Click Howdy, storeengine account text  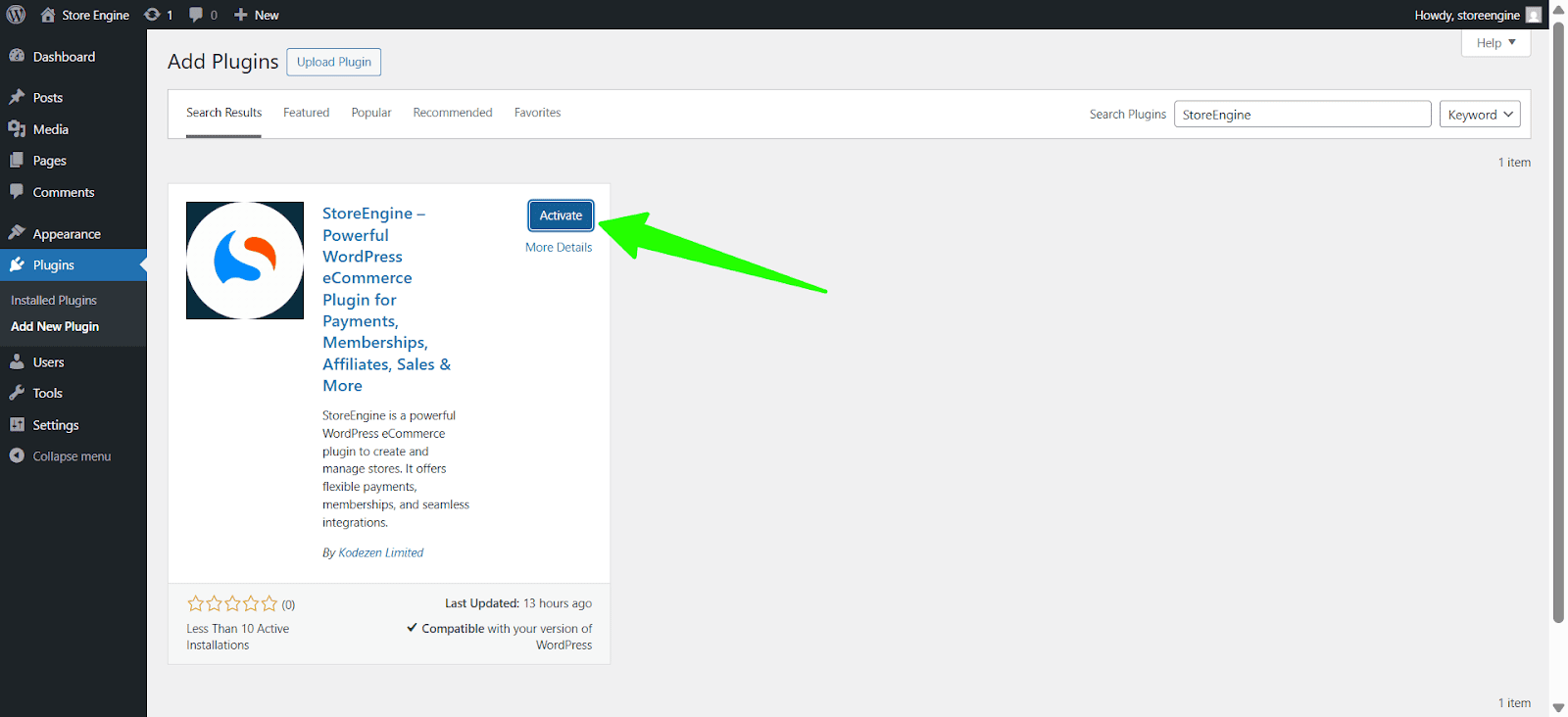click(1467, 15)
